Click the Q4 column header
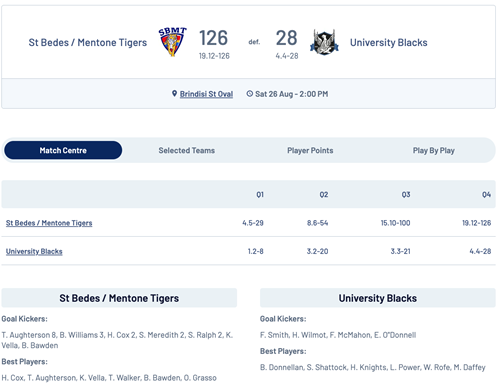 pyautogui.click(x=486, y=195)
